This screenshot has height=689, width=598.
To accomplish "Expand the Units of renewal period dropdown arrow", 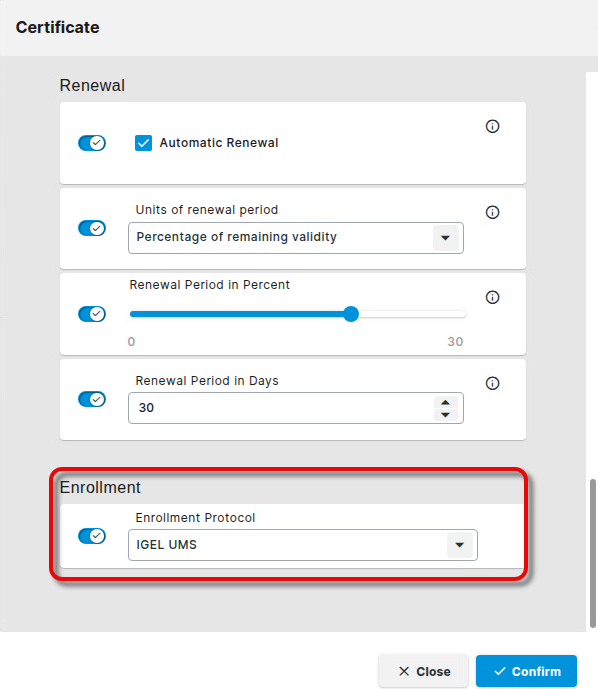I will 446,238.
